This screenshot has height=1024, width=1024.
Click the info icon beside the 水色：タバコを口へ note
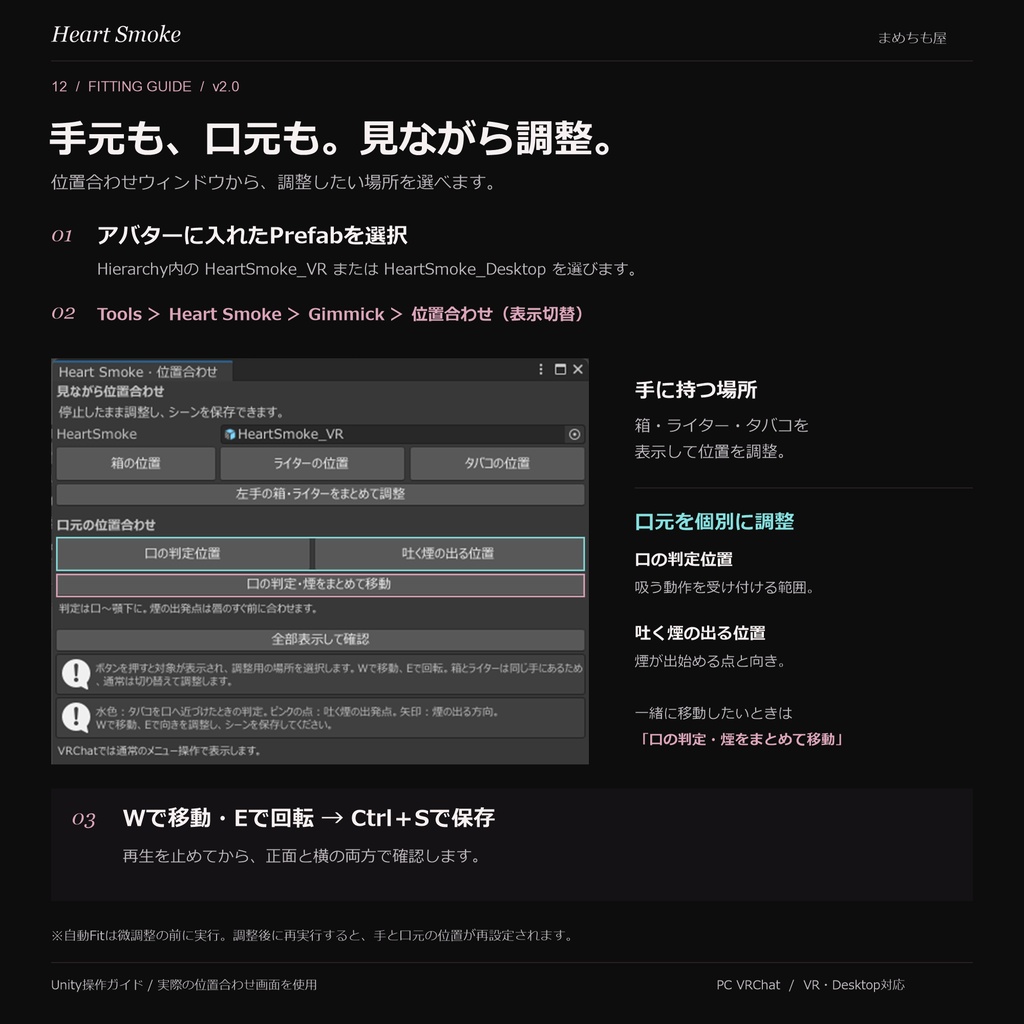click(76, 717)
